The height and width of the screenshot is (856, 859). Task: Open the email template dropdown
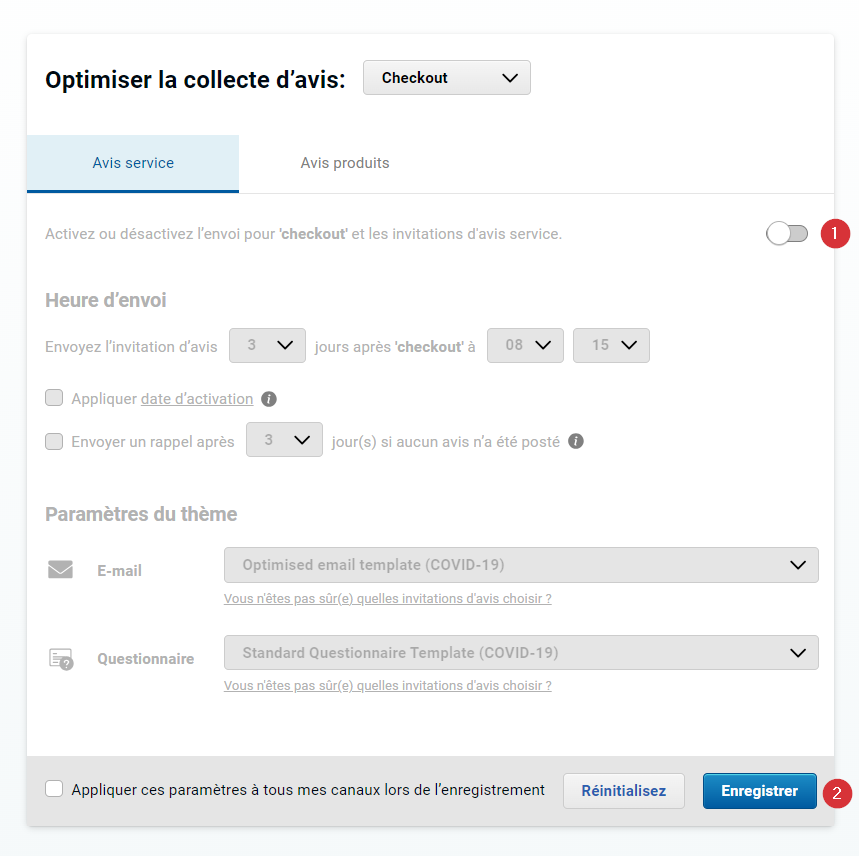tap(521, 565)
